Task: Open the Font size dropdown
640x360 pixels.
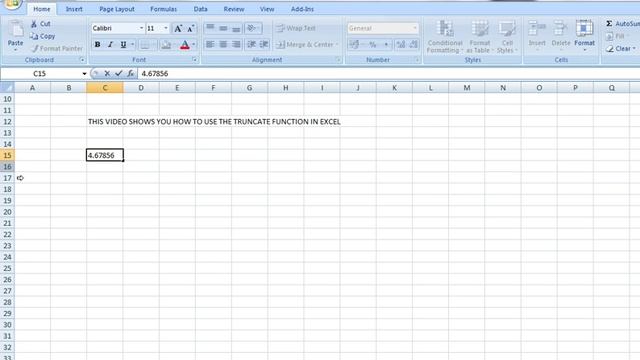Action: [x=166, y=28]
